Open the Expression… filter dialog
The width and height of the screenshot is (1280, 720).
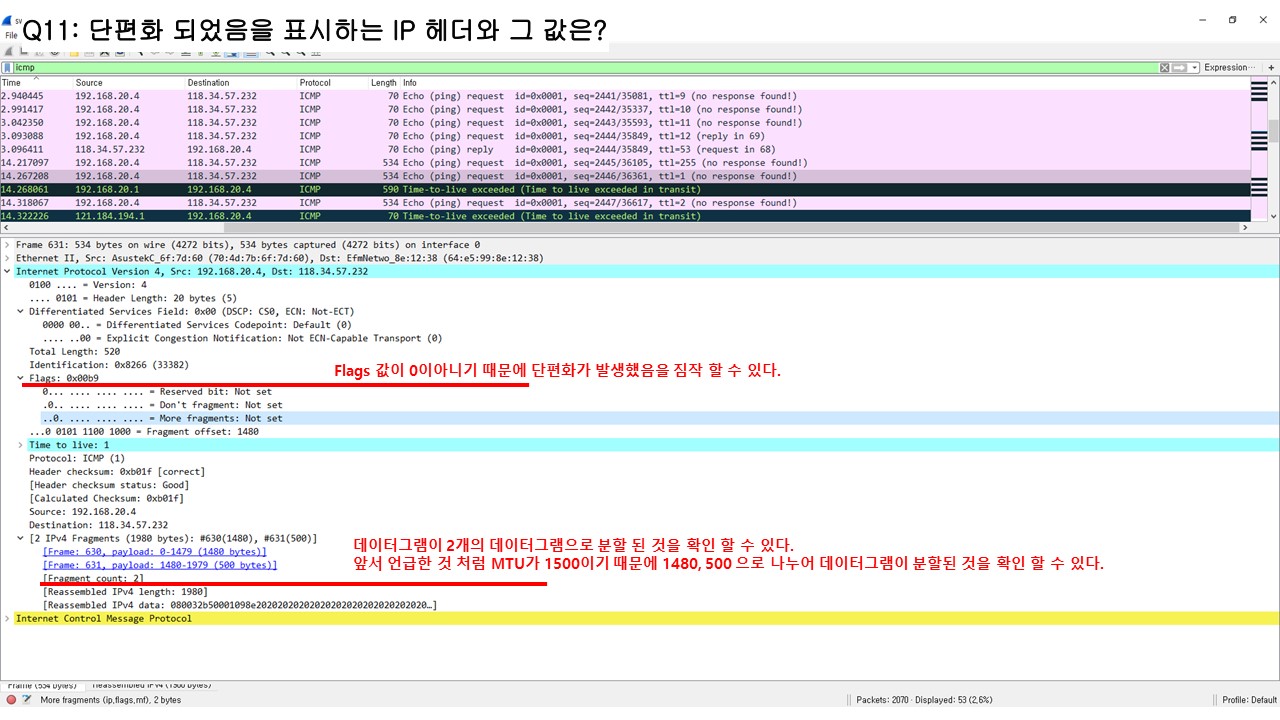[1229, 68]
